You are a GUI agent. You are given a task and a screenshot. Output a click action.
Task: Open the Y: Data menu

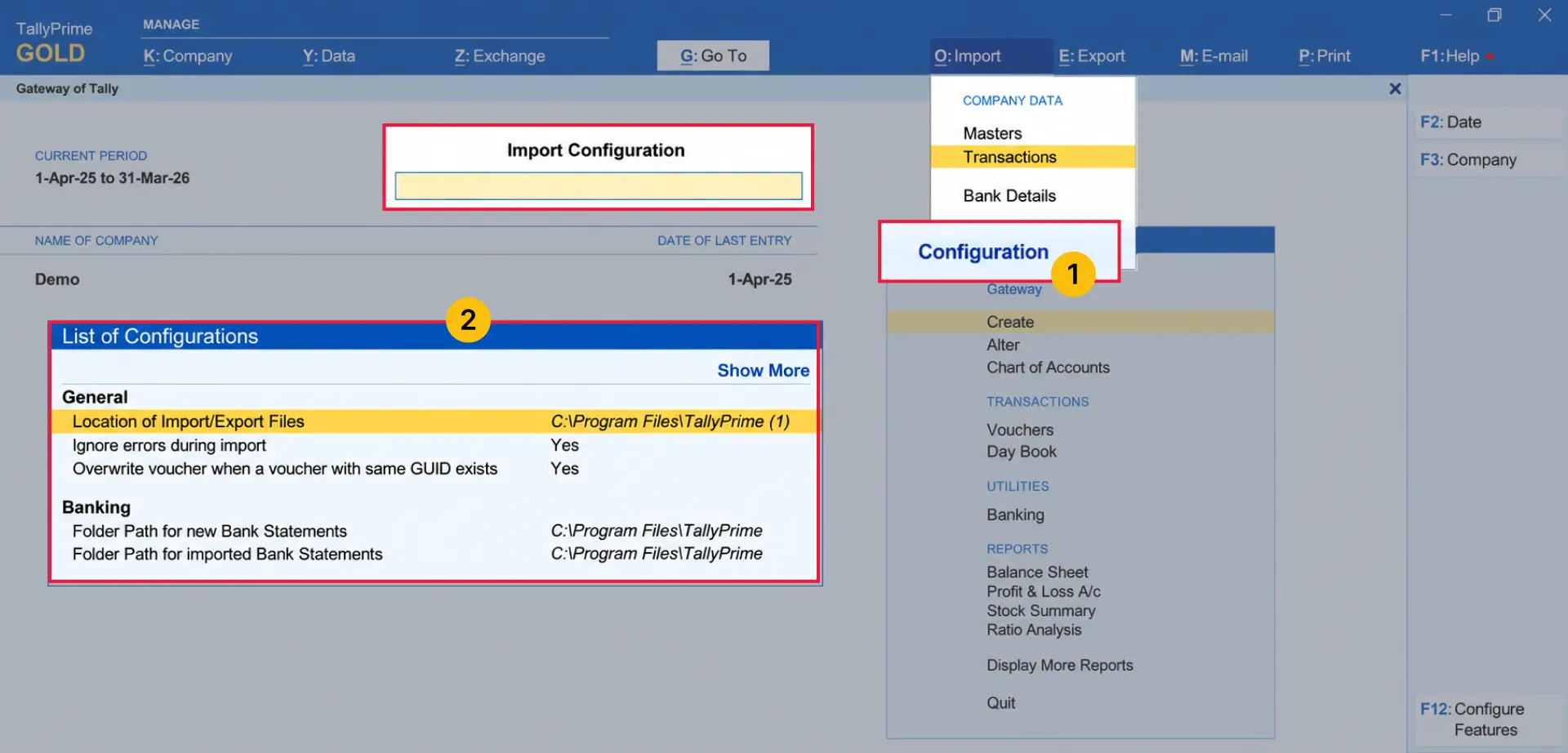328,56
